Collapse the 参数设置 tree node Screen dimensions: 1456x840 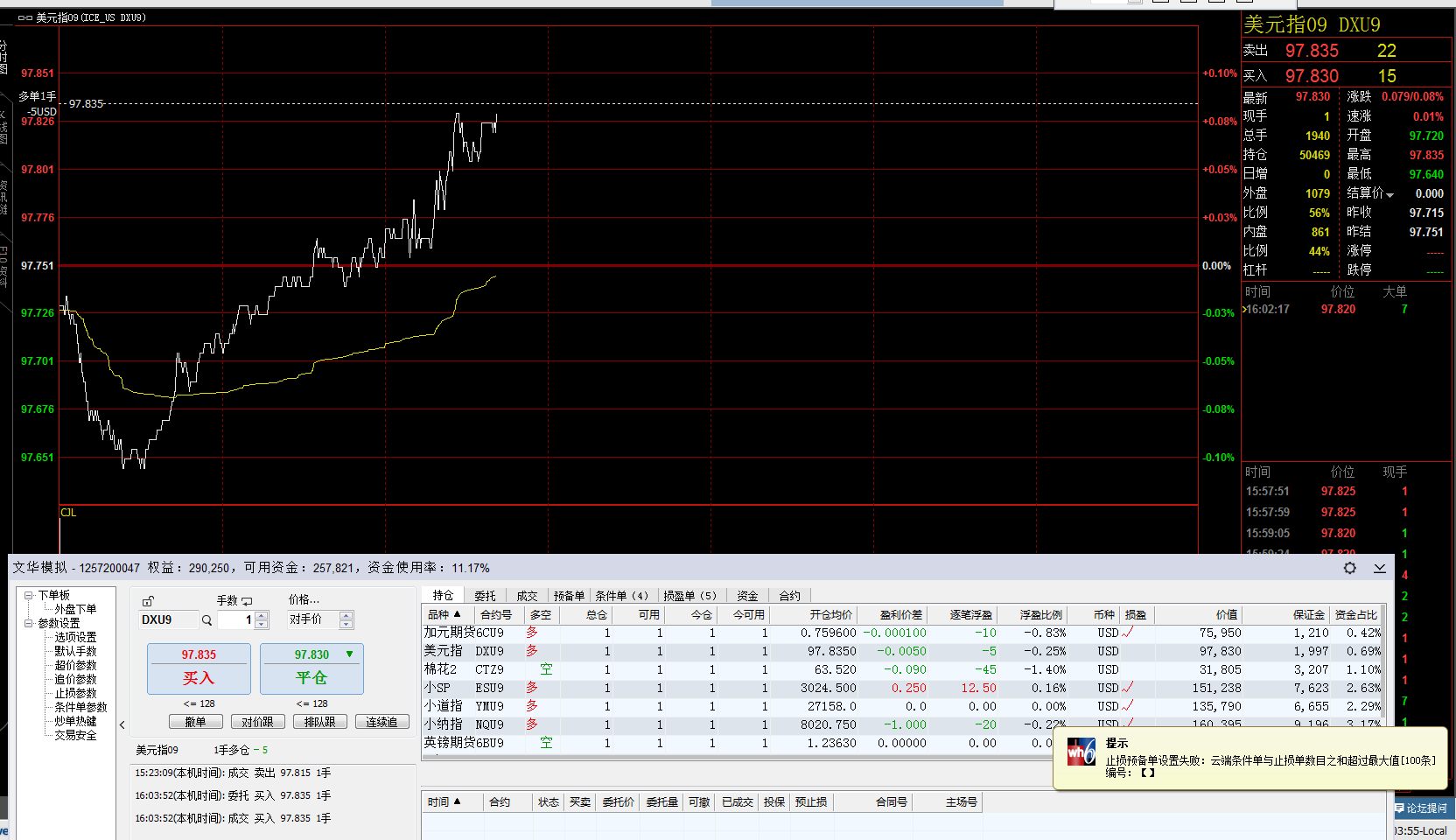29,623
